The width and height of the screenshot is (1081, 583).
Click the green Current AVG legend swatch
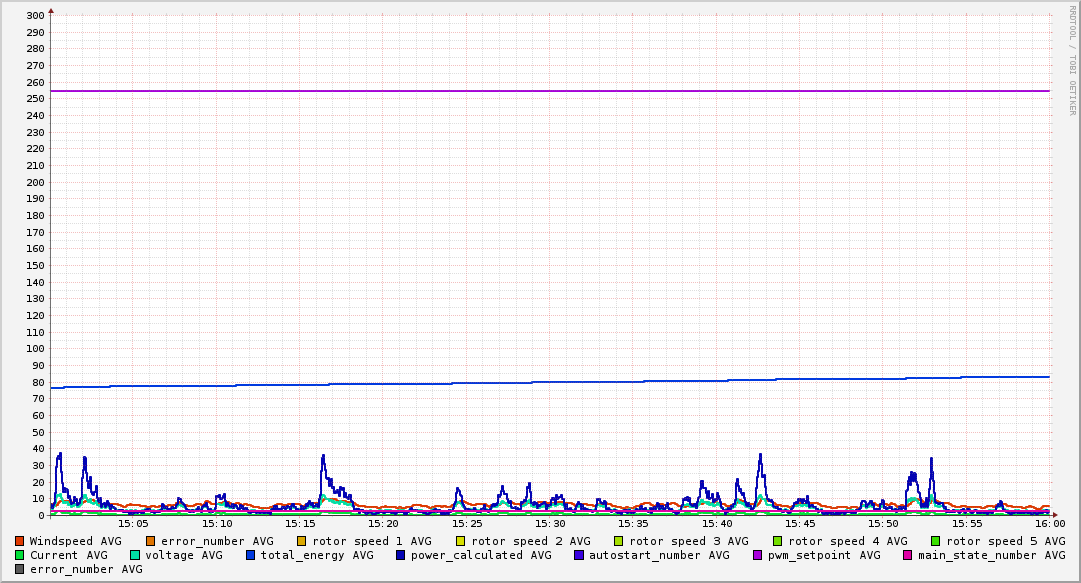point(20,555)
